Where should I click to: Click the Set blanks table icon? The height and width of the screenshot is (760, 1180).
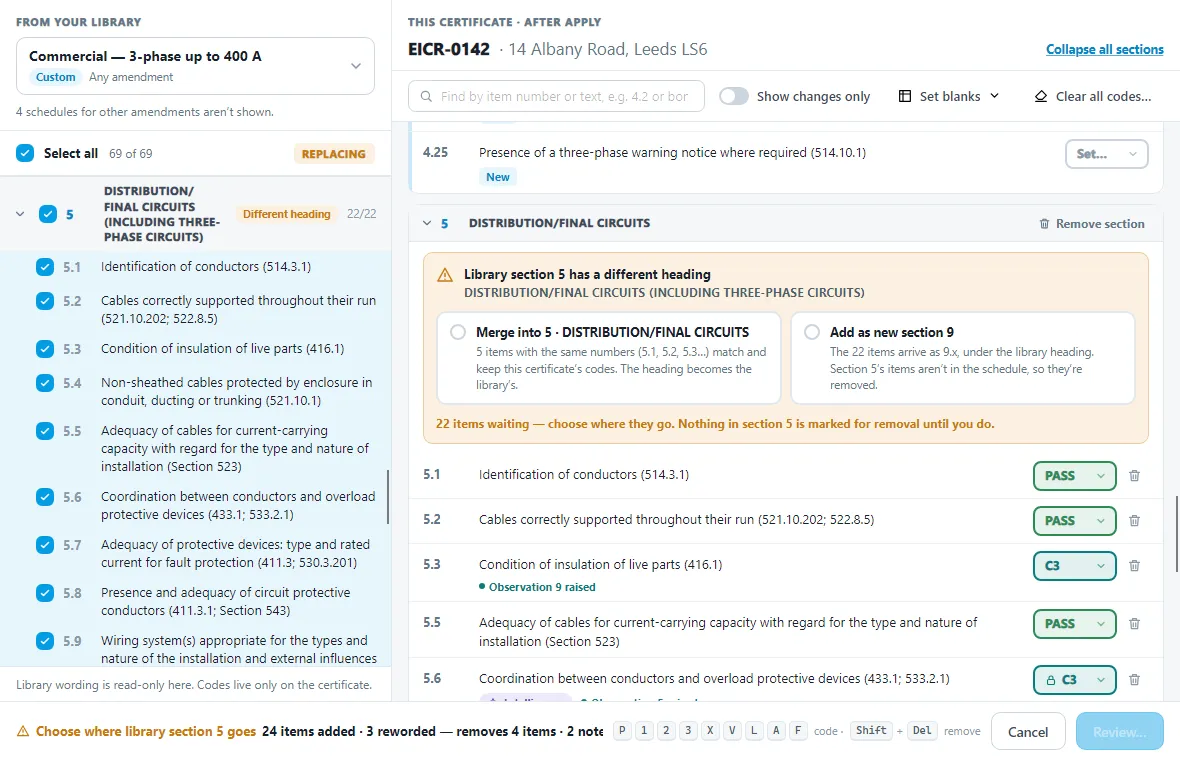point(905,96)
